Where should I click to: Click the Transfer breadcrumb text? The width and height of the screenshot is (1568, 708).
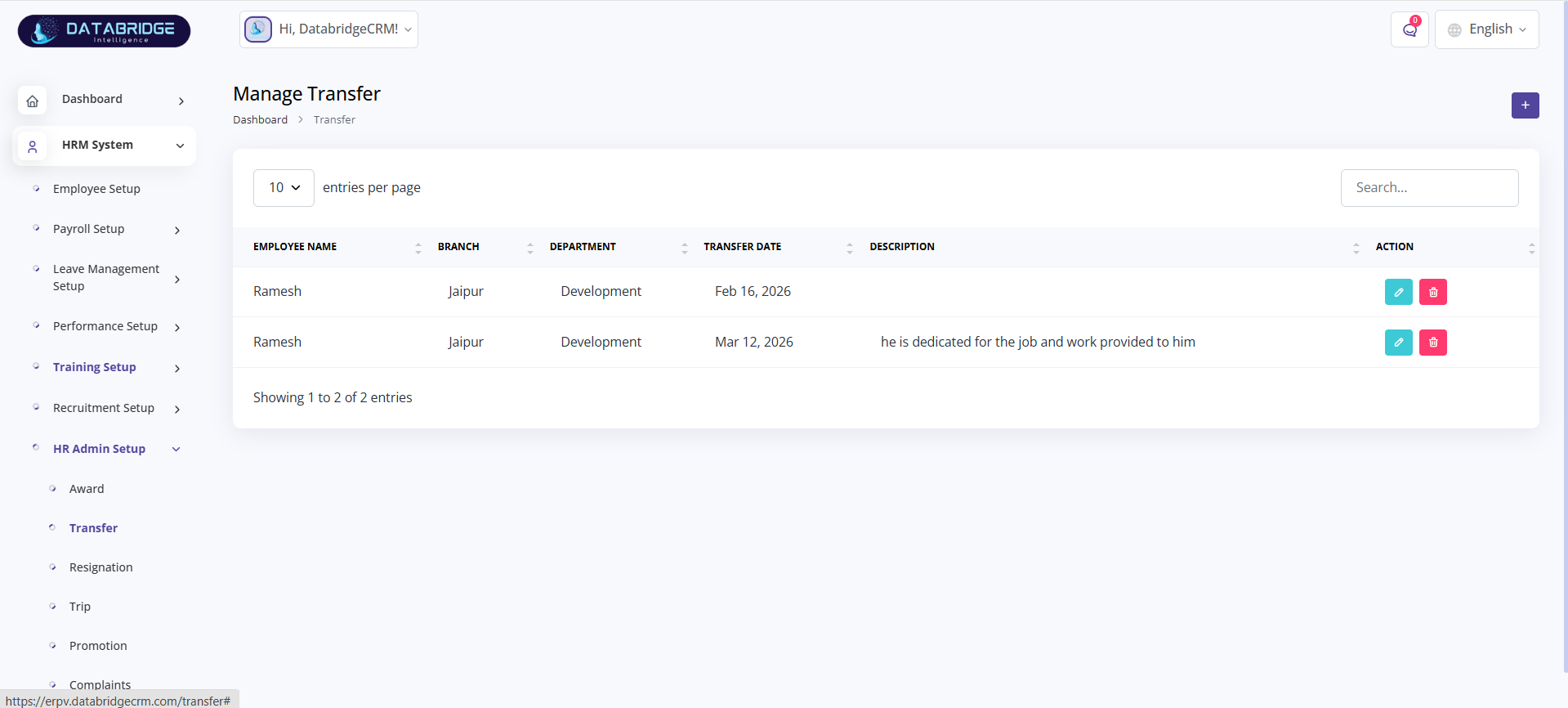[334, 120]
